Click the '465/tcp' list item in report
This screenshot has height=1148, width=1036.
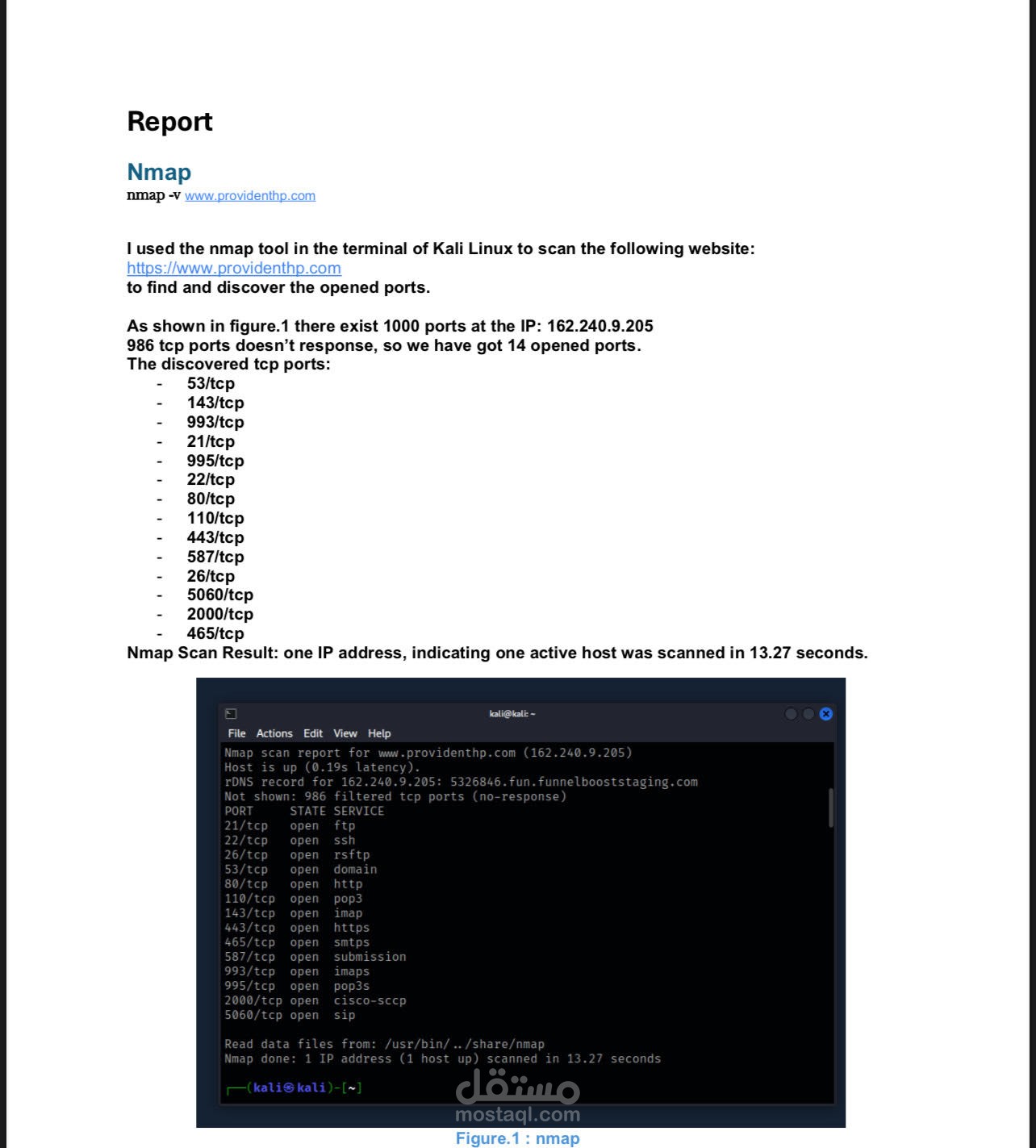click(215, 633)
